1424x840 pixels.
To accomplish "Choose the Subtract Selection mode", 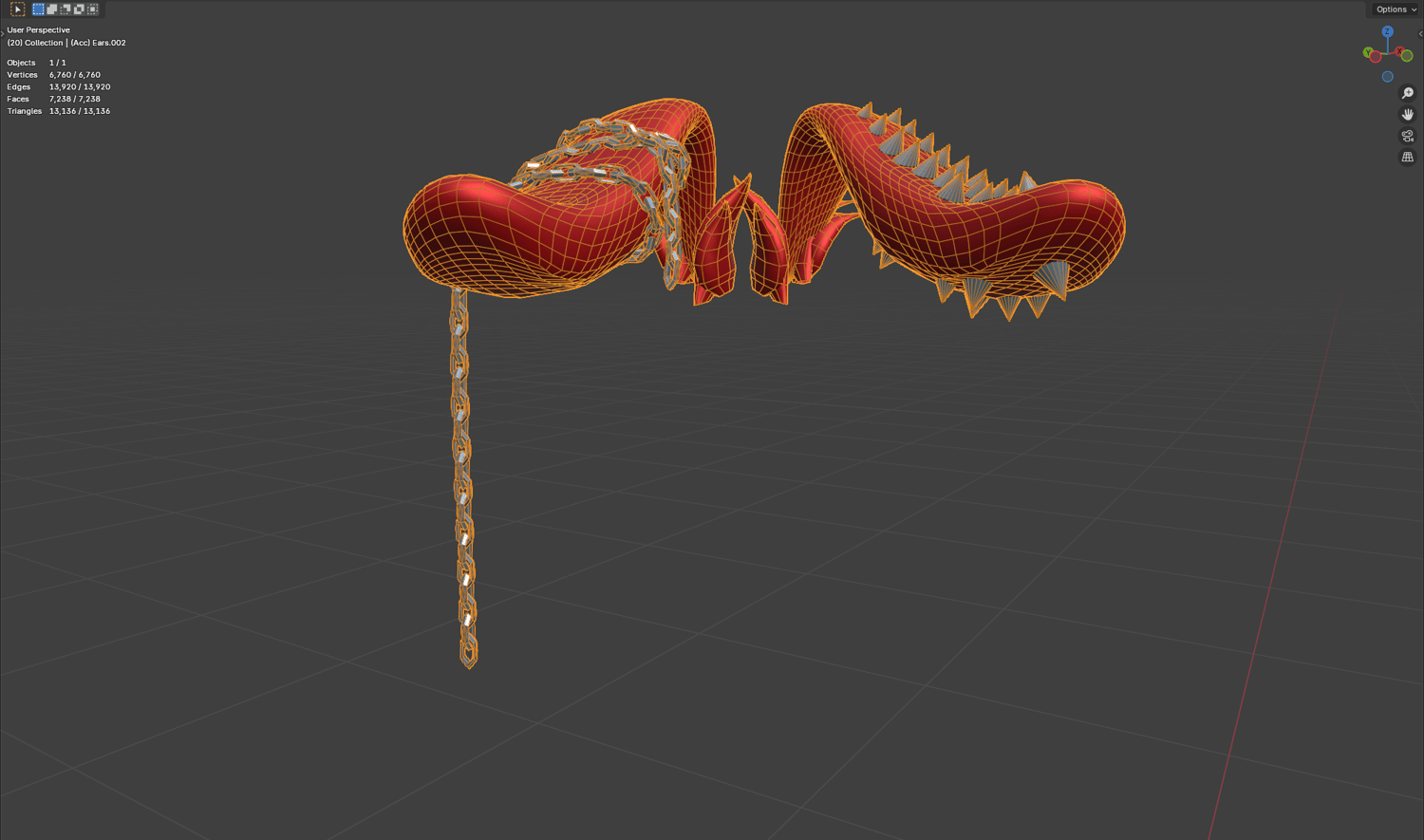I will (x=66, y=9).
